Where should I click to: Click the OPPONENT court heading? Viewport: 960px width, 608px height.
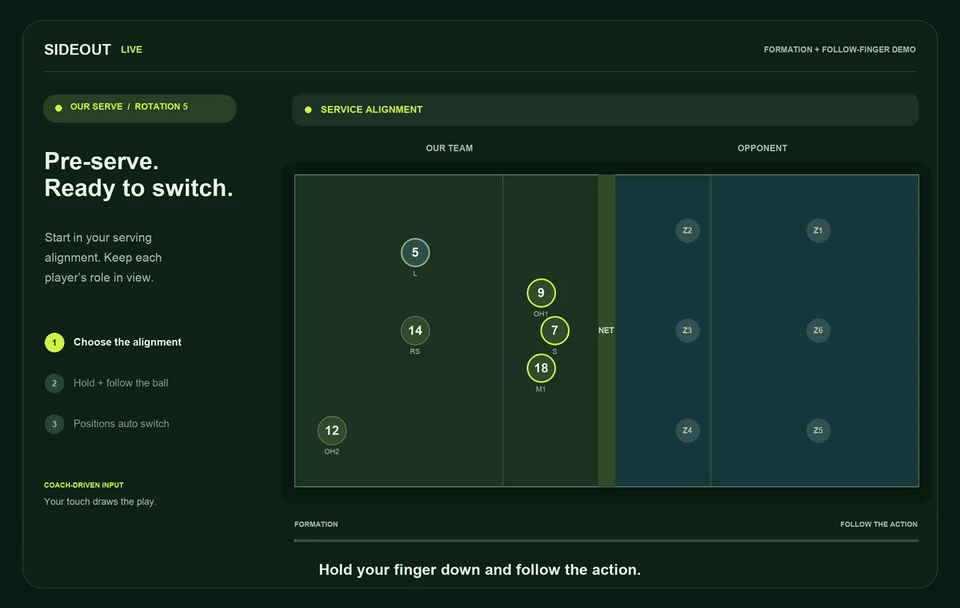pos(762,148)
